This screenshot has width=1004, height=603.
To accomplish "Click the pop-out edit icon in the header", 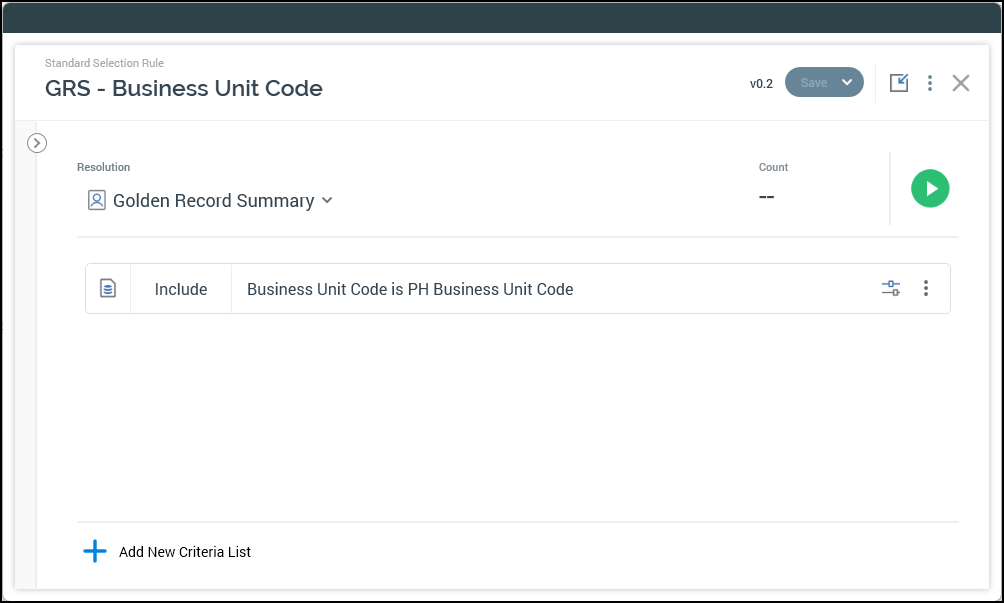I will [899, 83].
